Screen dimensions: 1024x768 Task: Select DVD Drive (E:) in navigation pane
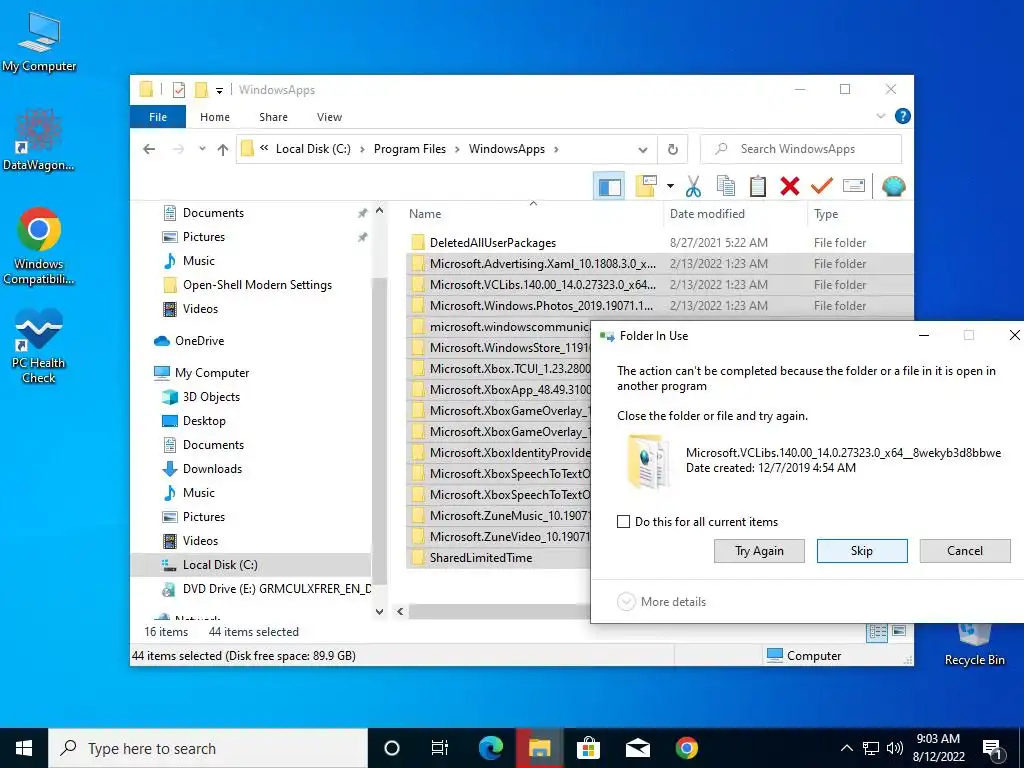tap(266, 589)
